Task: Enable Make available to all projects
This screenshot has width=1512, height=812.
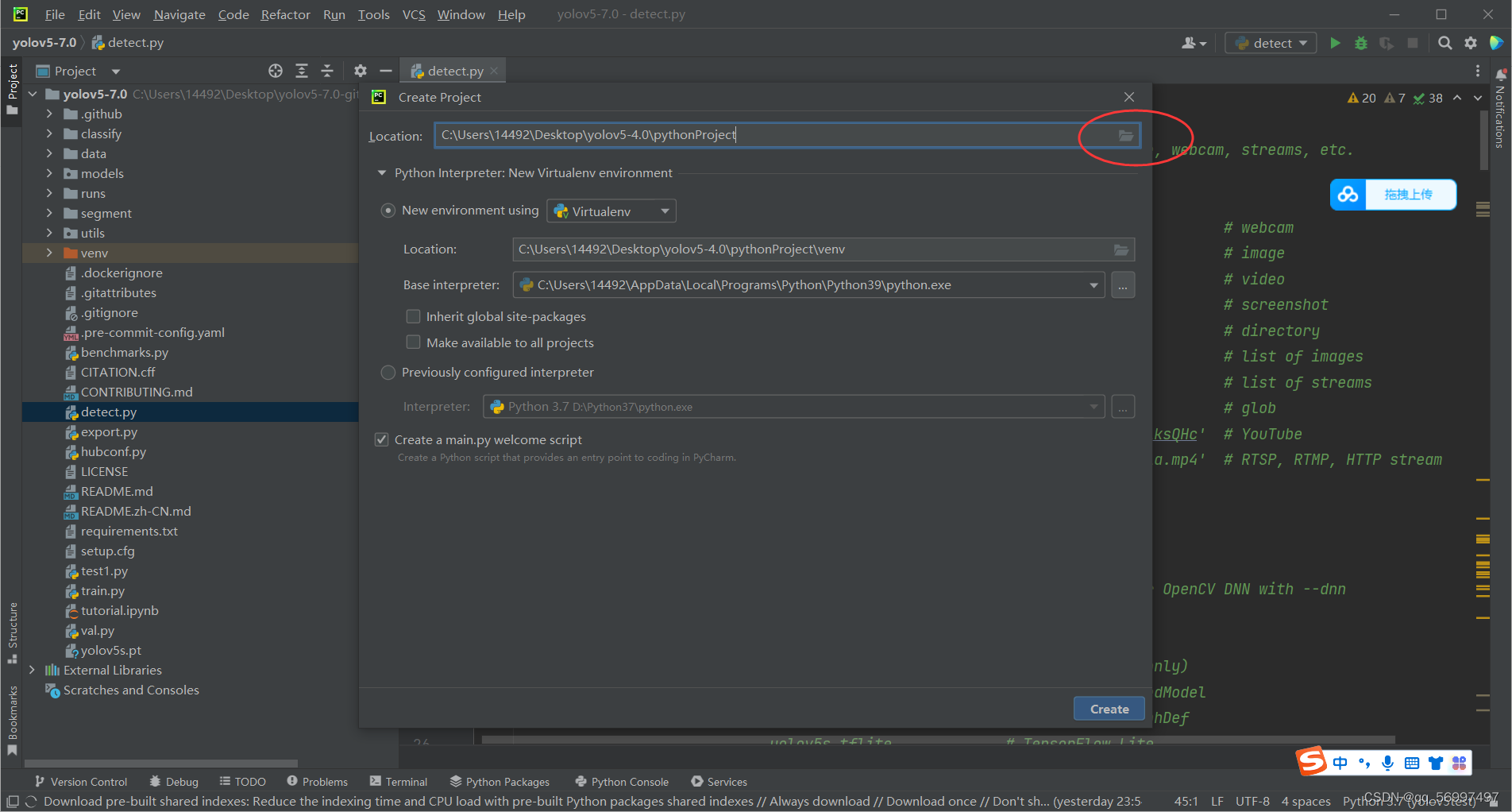Action: click(413, 342)
